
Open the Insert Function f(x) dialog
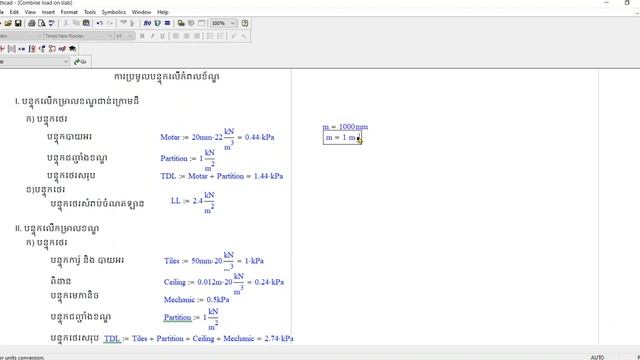(x=147, y=23)
